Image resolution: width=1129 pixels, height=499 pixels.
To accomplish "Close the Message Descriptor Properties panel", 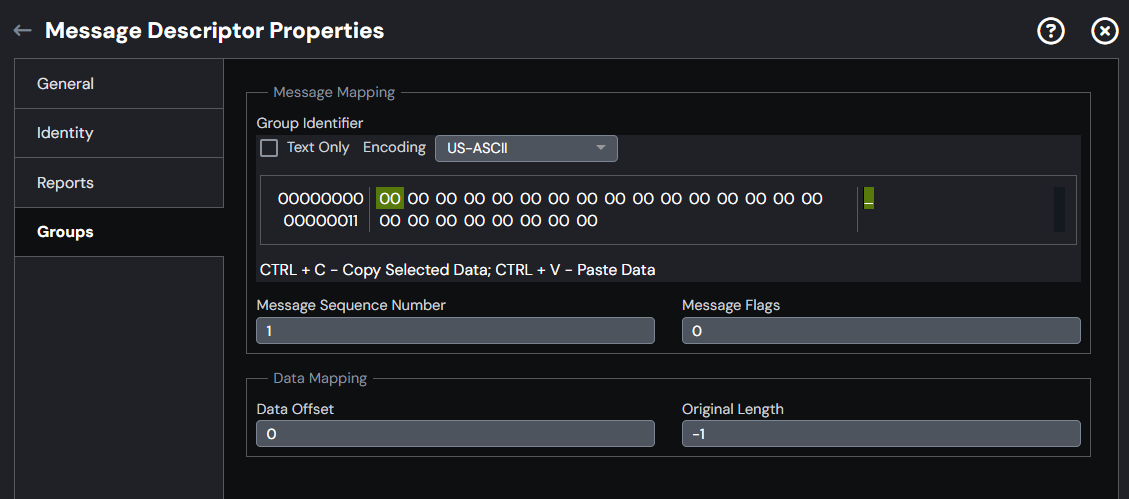I will coord(1105,31).
